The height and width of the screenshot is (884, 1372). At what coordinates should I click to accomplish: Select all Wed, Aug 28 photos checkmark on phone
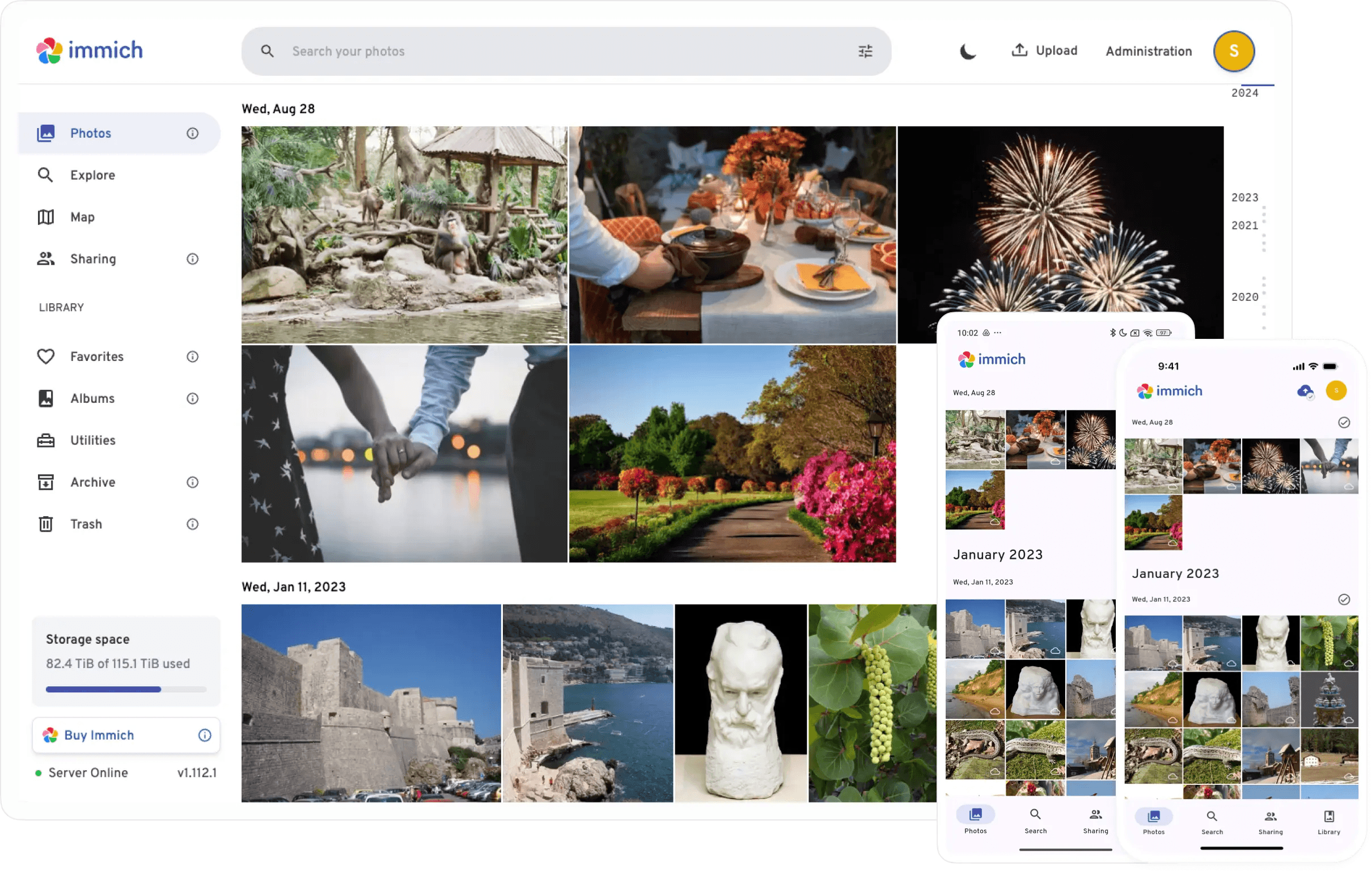tap(1344, 423)
